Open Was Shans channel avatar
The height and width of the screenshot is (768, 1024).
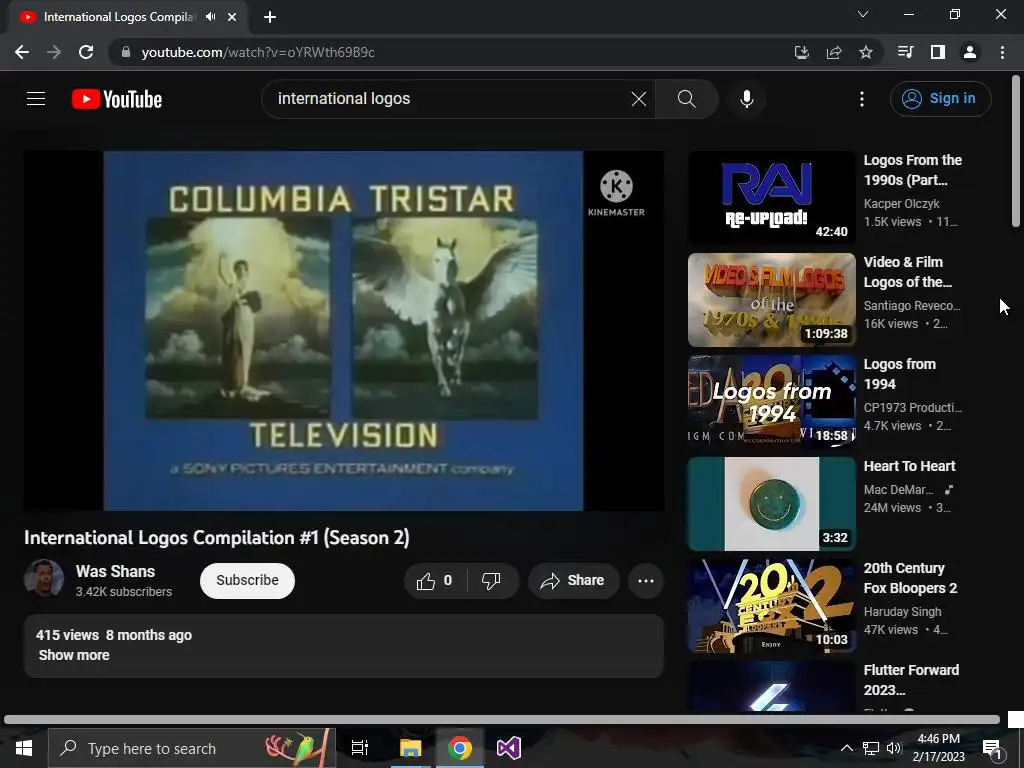tap(44, 579)
